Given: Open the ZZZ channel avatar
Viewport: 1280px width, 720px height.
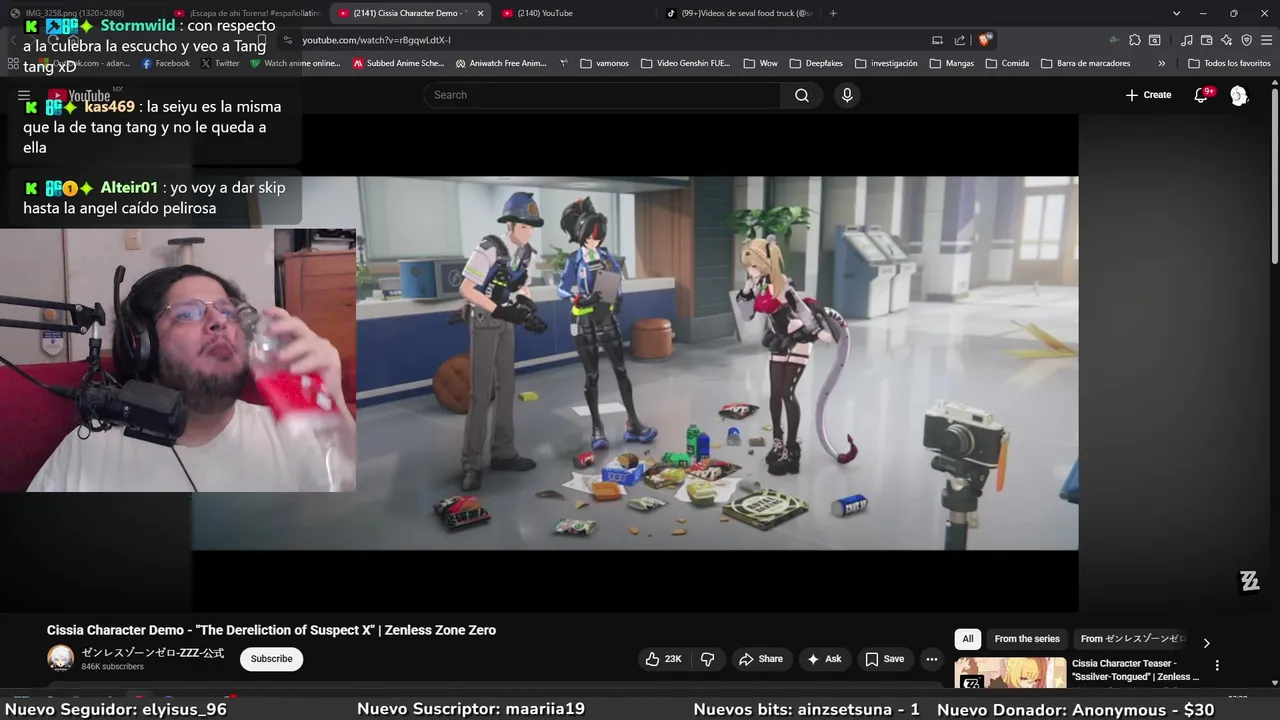Looking at the screenshot, I should (61, 658).
